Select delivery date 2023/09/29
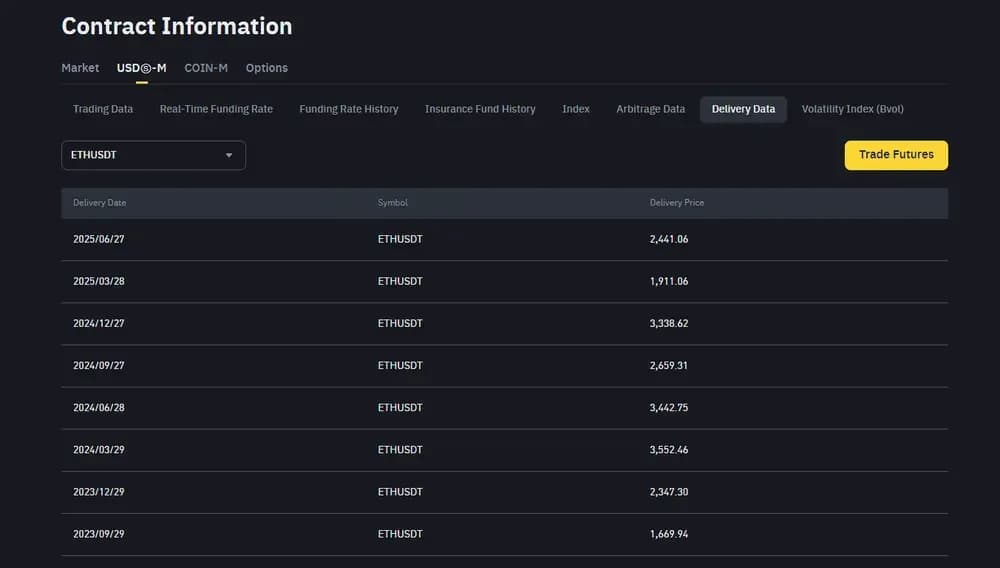Viewport: 1000px width, 568px height. 99,534
